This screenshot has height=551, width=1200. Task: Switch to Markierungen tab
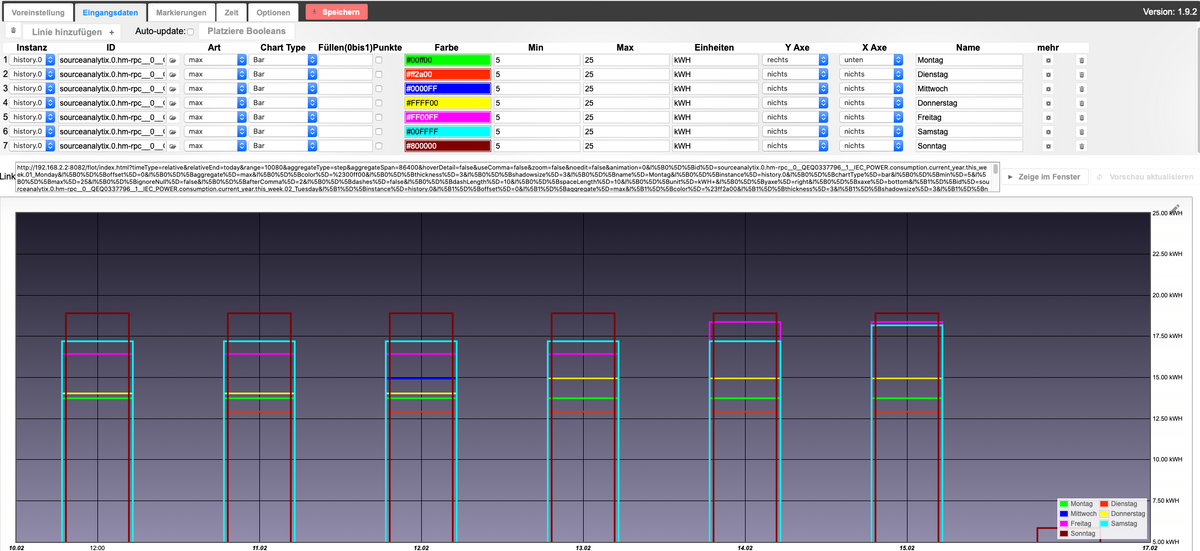point(183,12)
